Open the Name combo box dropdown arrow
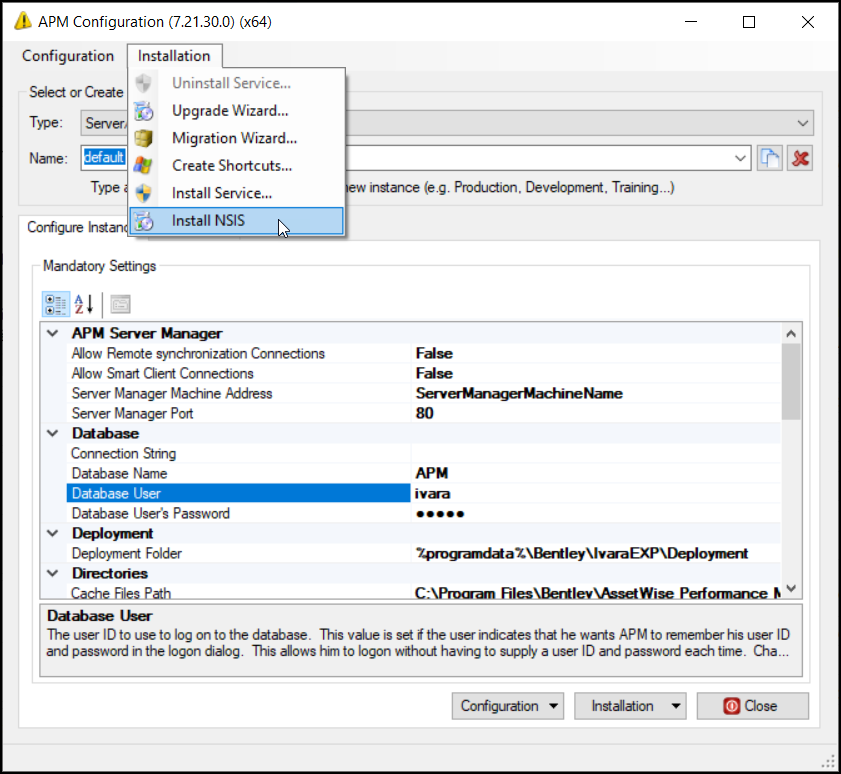The height and width of the screenshot is (774, 841). tap(740, 158)
